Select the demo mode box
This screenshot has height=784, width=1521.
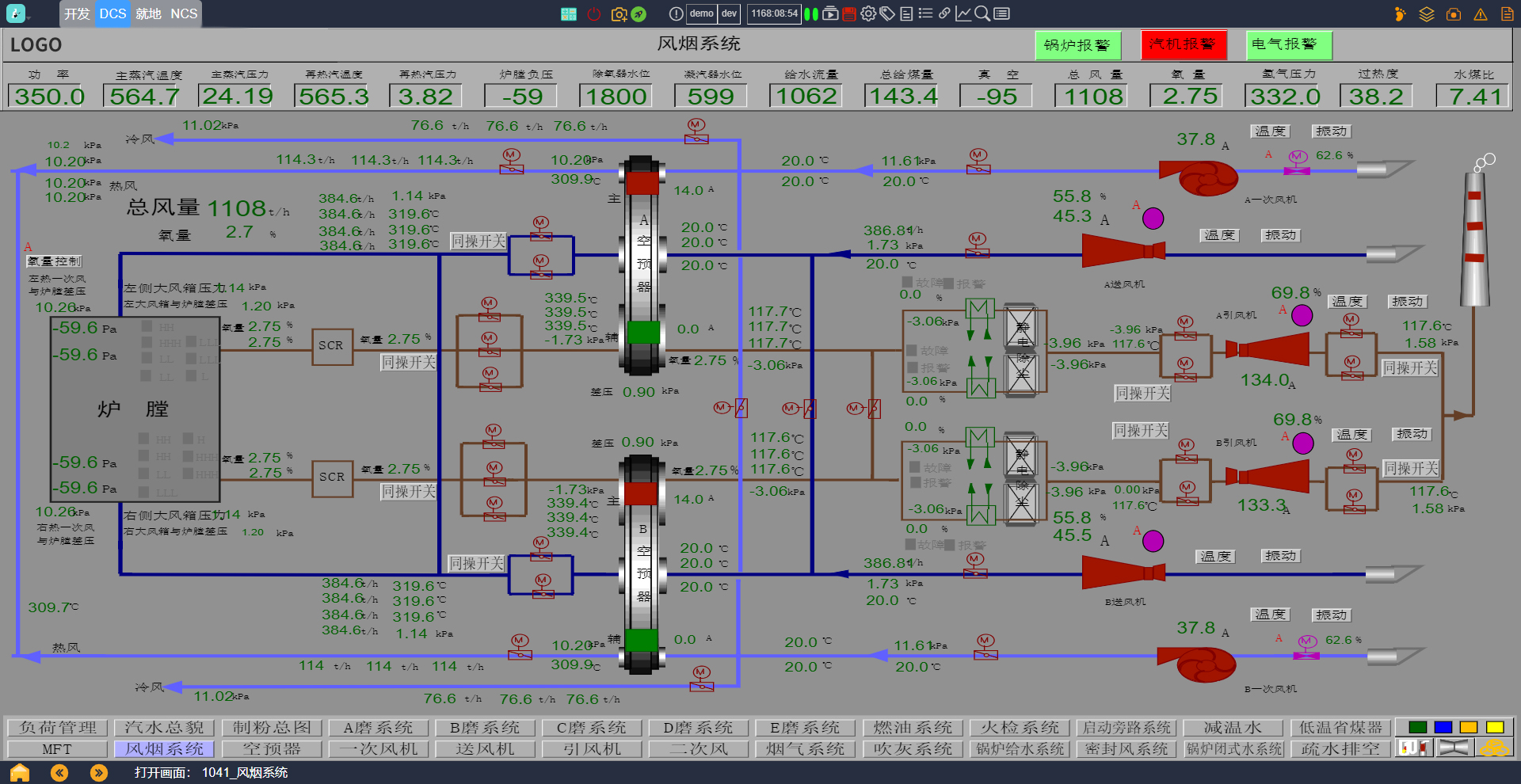pyautogui.click(x=701, y=13)
